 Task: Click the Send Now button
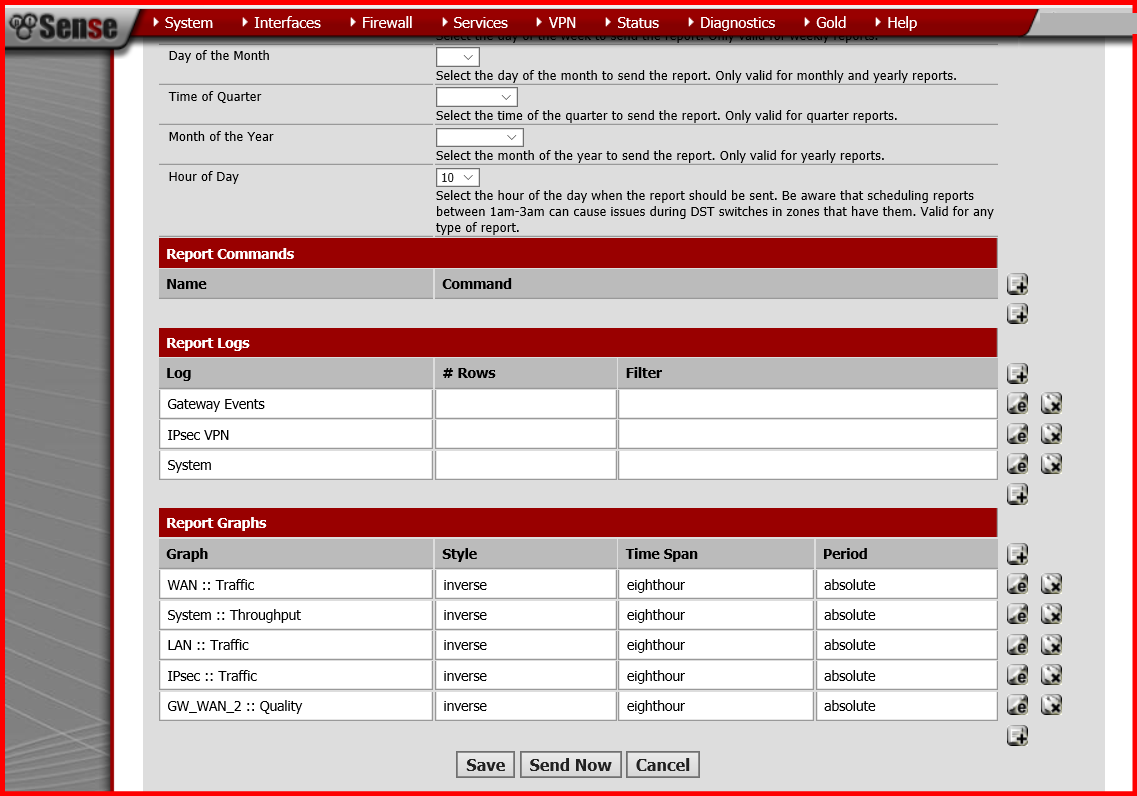(x=571, y=765)
